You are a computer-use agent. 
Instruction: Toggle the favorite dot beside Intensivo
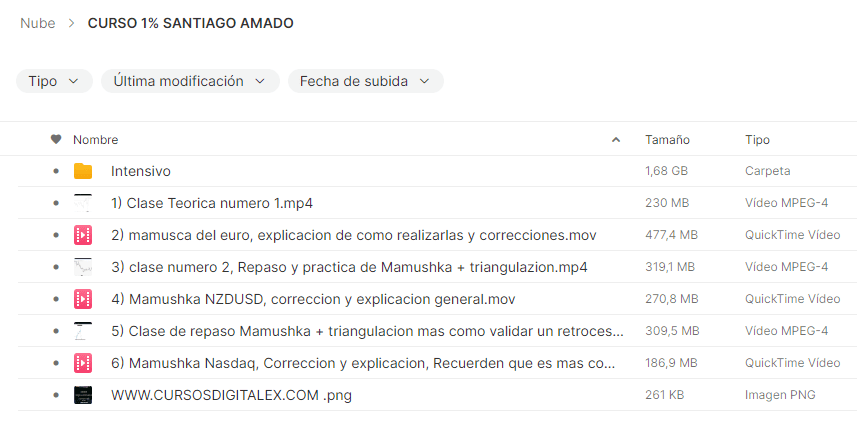tap(56, 171)
